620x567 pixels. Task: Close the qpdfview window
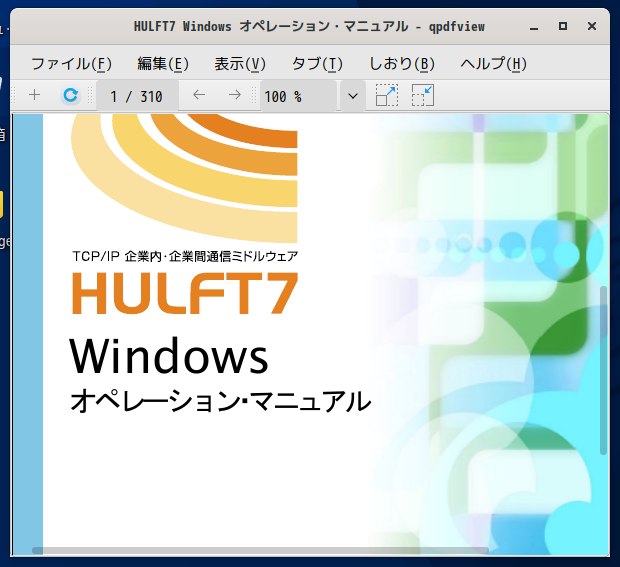tap(592, 26)
